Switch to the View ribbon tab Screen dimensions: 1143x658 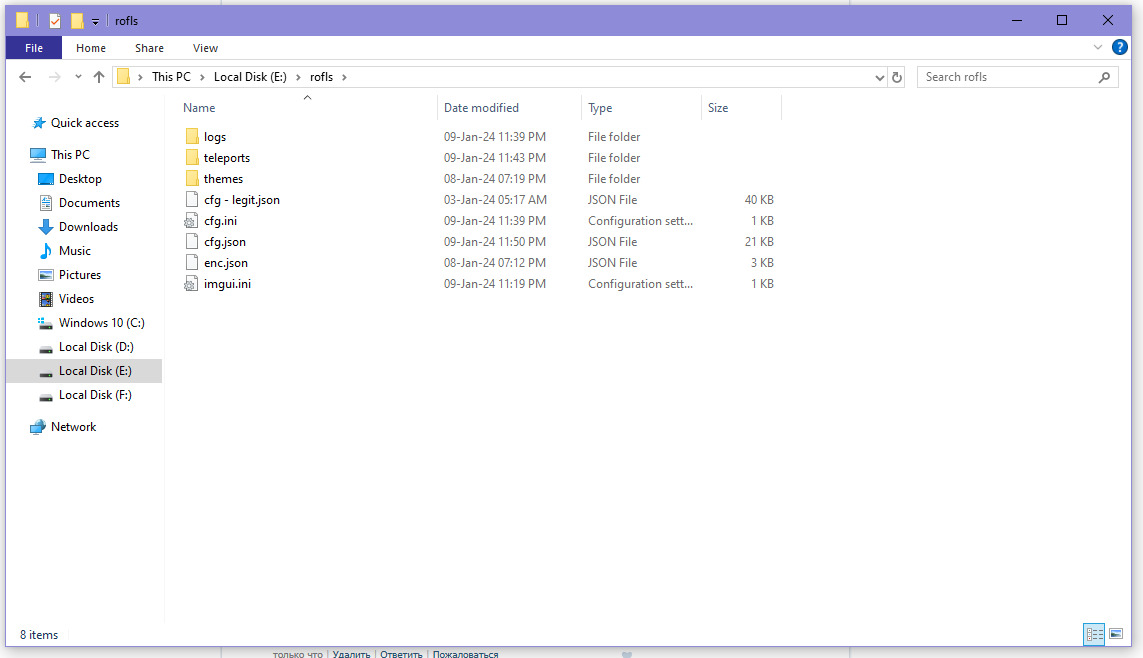[x=205, y=48]
